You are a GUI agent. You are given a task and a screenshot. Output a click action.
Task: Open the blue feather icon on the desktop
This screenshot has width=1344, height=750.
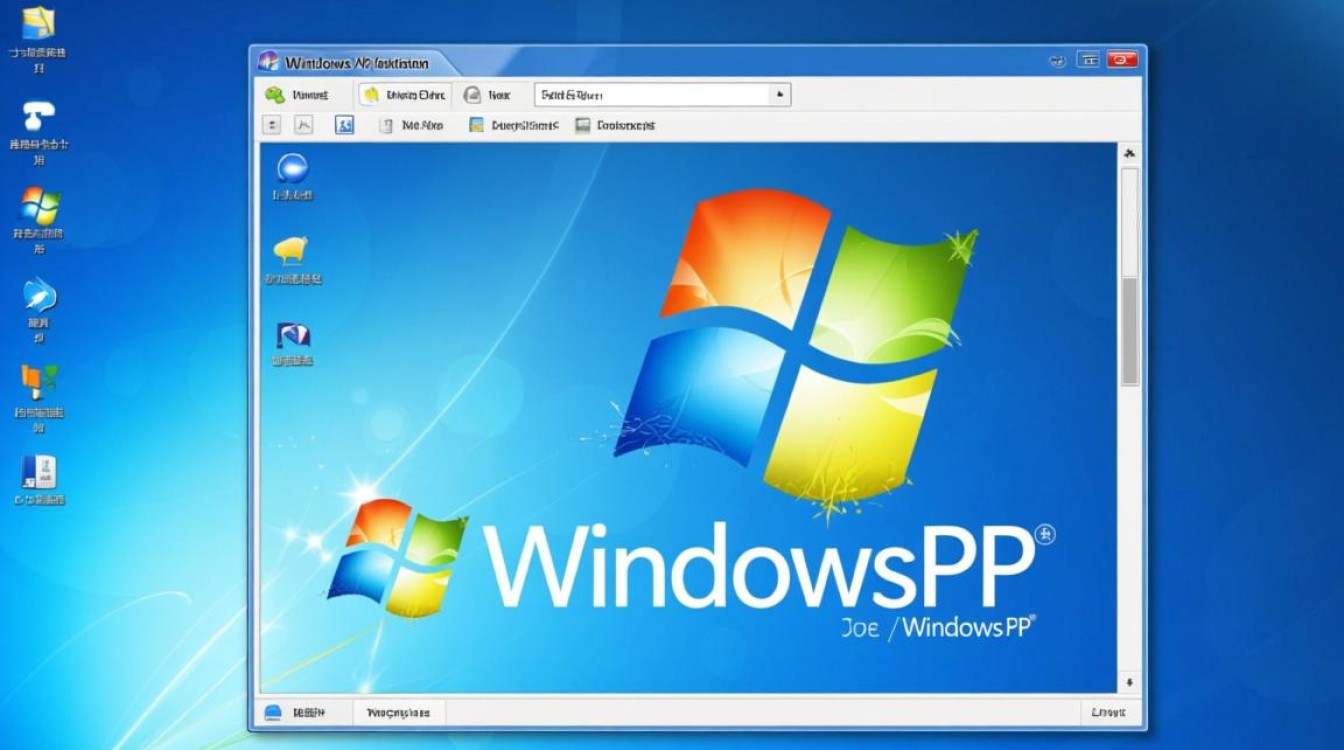pyautogui.click(x=40, y=295)
